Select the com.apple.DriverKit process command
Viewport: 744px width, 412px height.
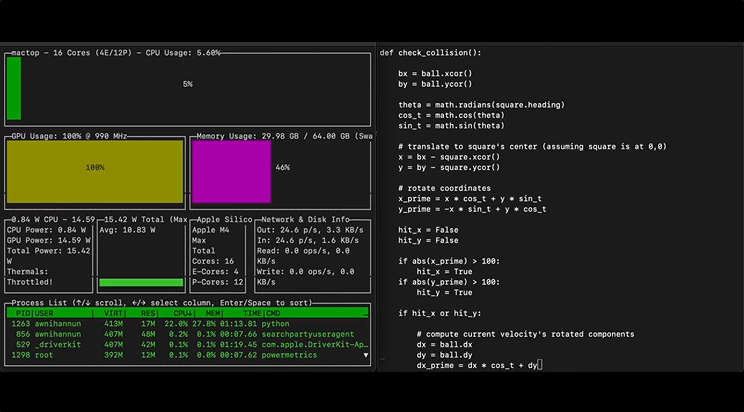click(x=315, y=345)
